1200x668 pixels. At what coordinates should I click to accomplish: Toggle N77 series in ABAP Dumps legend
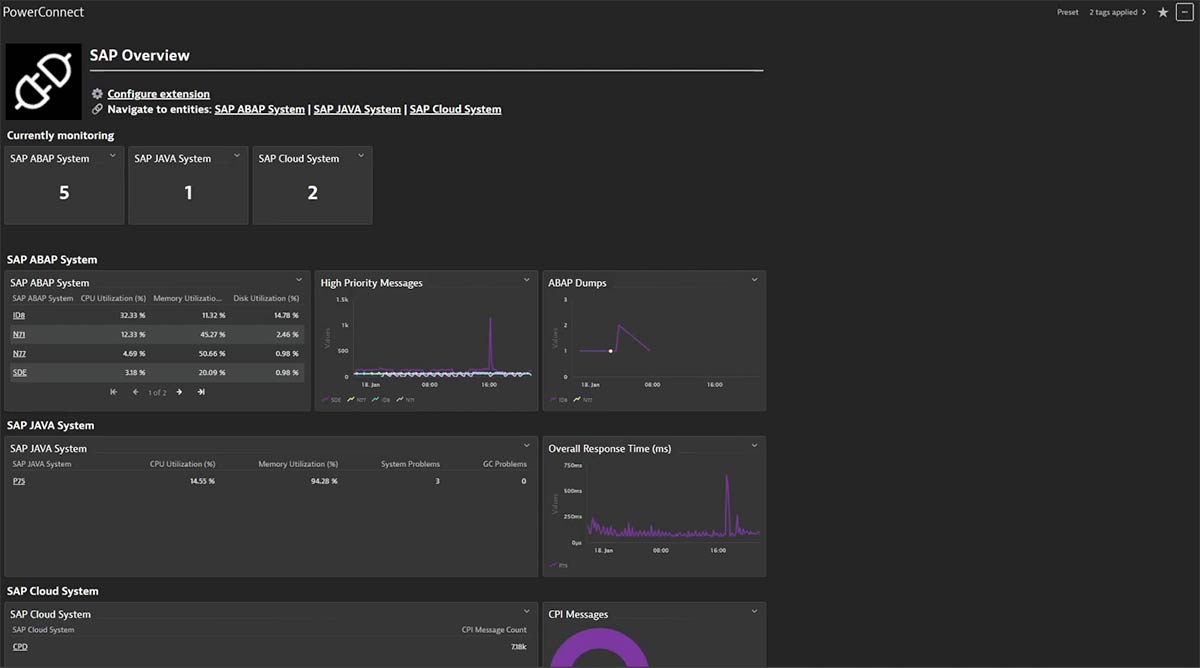582,399
